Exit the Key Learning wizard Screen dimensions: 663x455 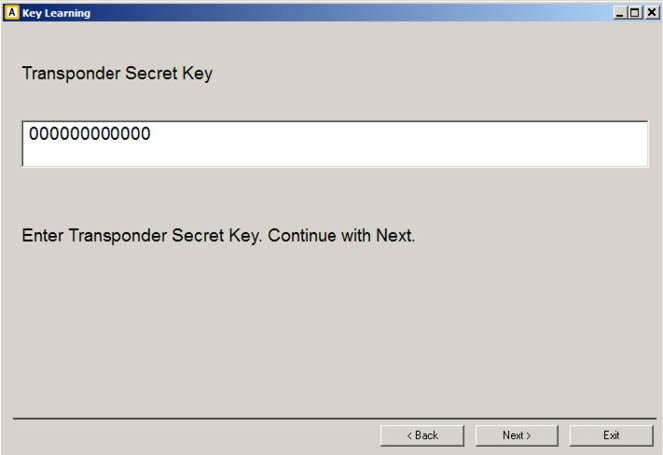coord(611,436)
